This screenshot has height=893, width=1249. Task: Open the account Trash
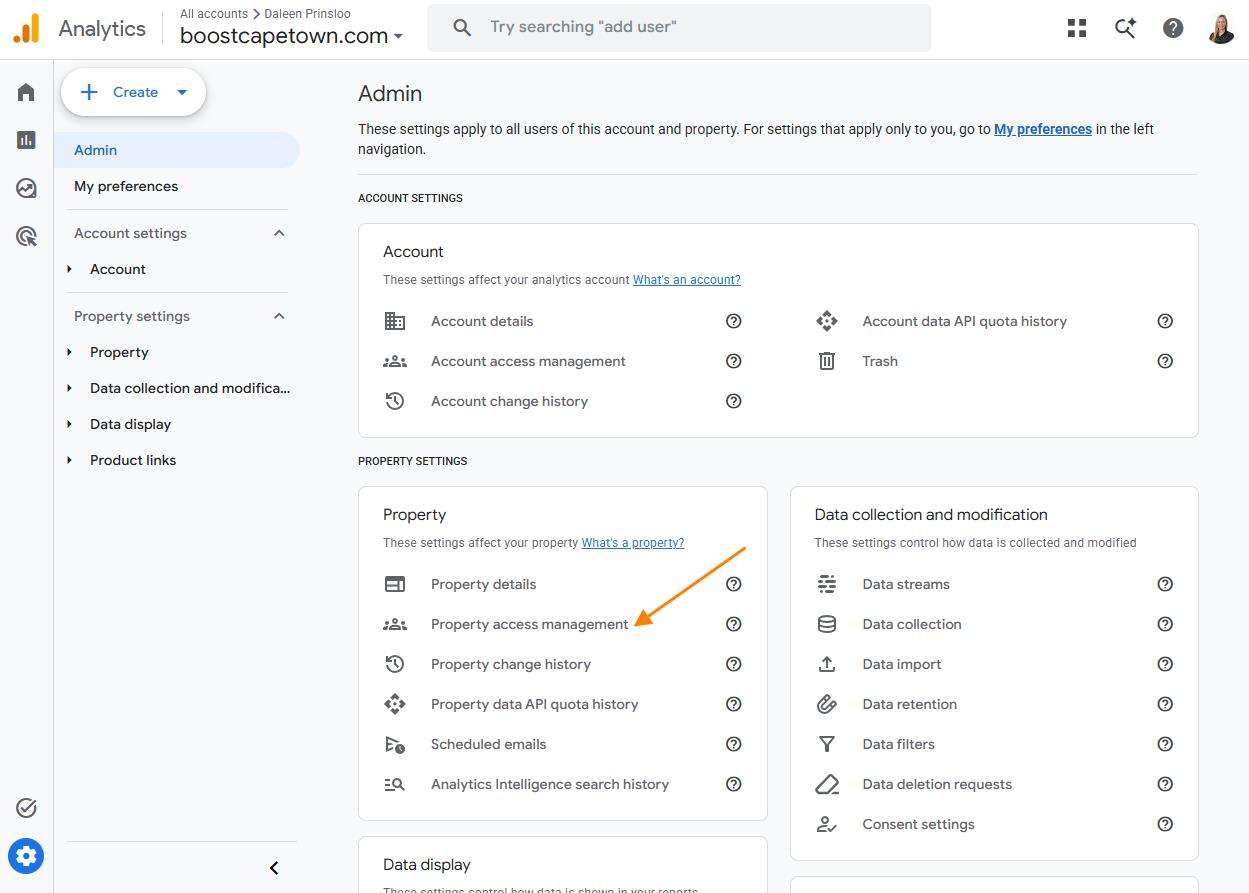pos(880,361)
